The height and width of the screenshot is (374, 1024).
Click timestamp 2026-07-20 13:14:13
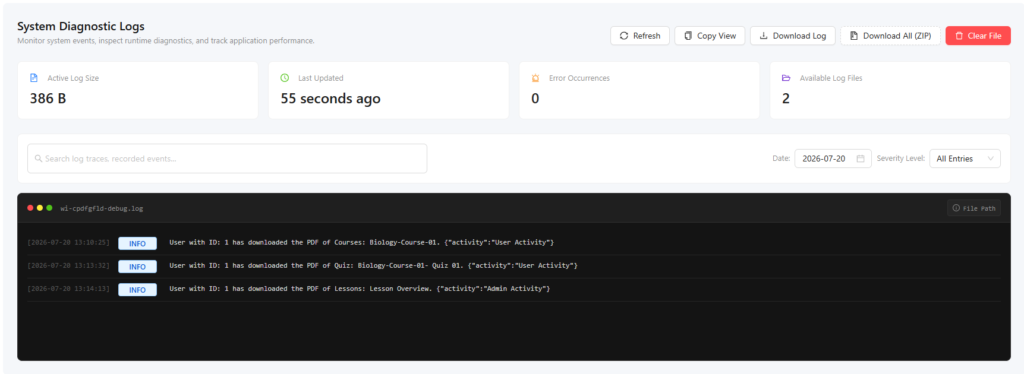[69, 289]
